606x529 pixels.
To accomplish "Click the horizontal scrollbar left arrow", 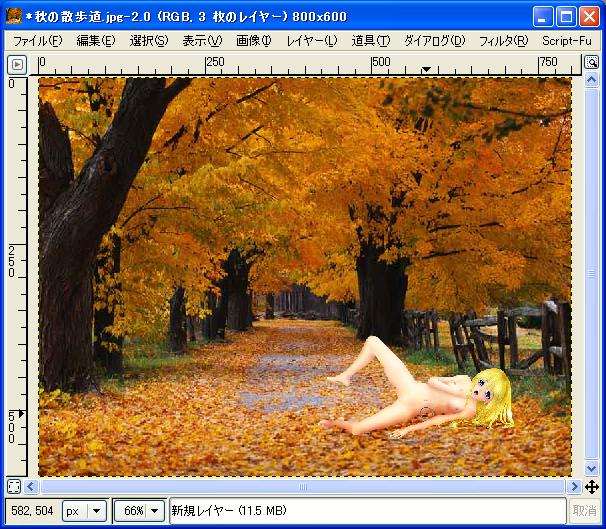I will click(31, 486).
